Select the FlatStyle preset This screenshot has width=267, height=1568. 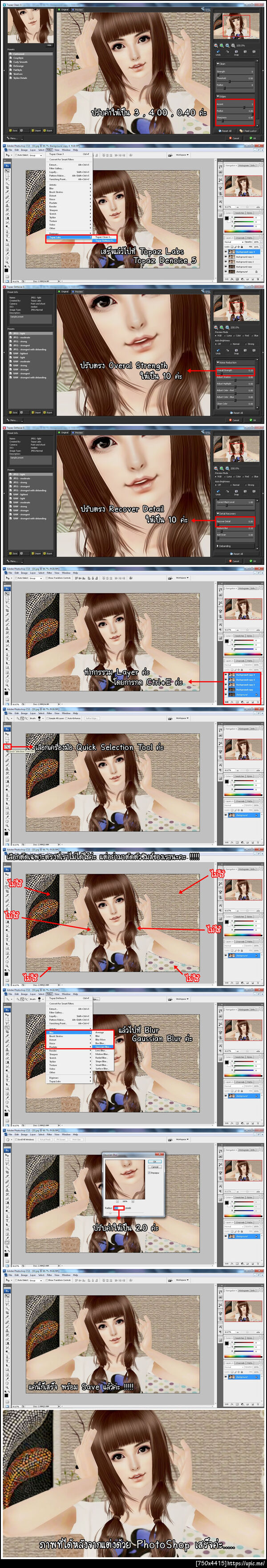(30, 70)
